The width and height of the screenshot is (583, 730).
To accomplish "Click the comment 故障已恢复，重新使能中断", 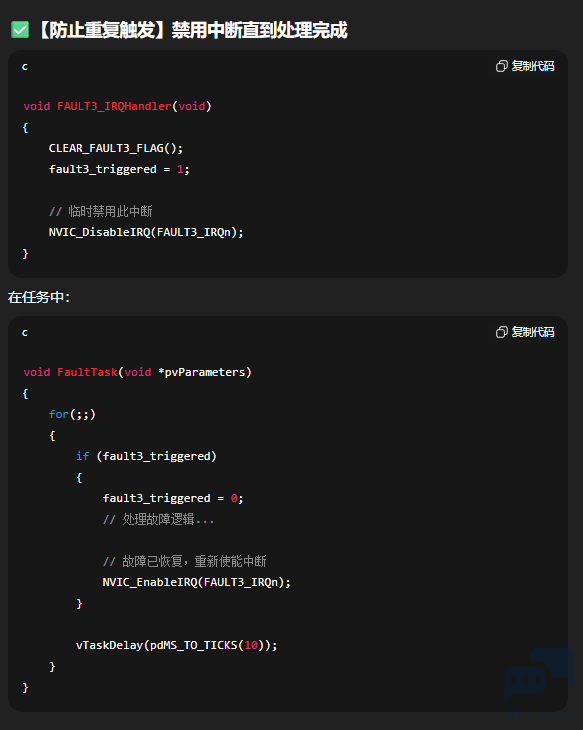I will pos(184,561).
